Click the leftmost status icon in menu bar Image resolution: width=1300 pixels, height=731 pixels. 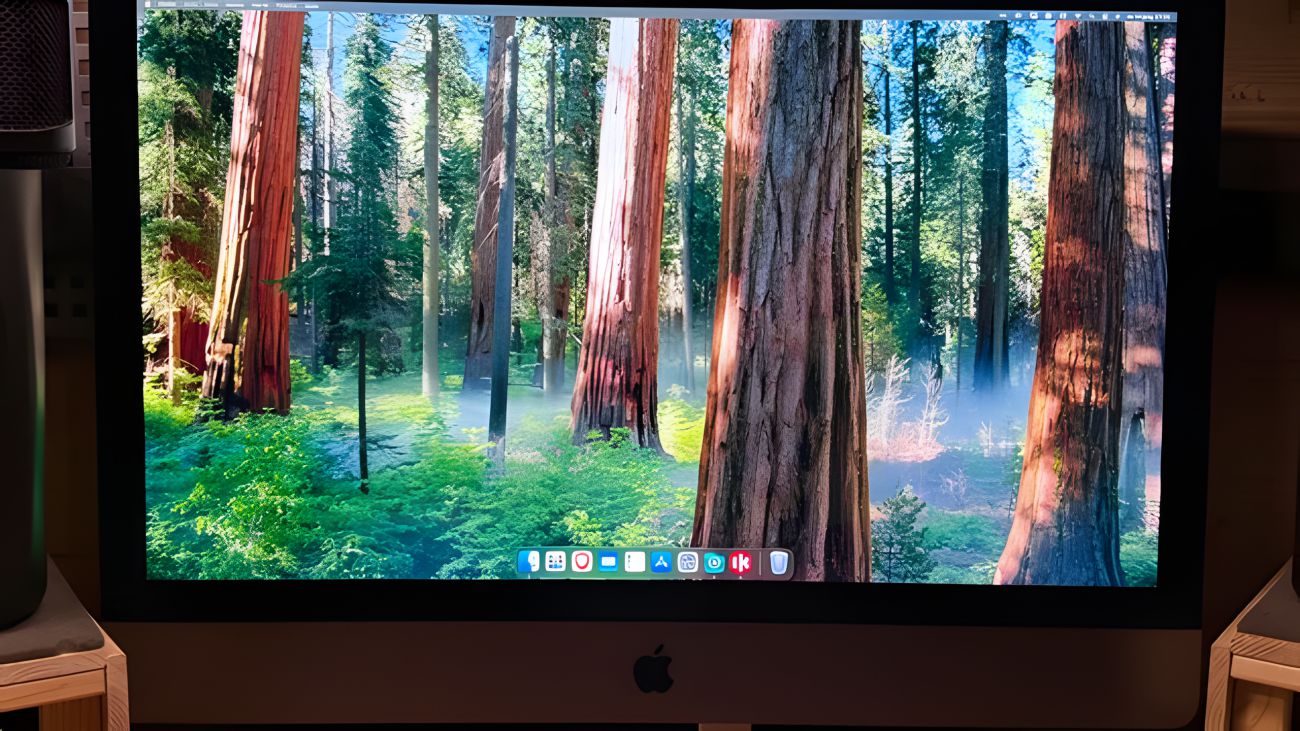click(1016, 16)
